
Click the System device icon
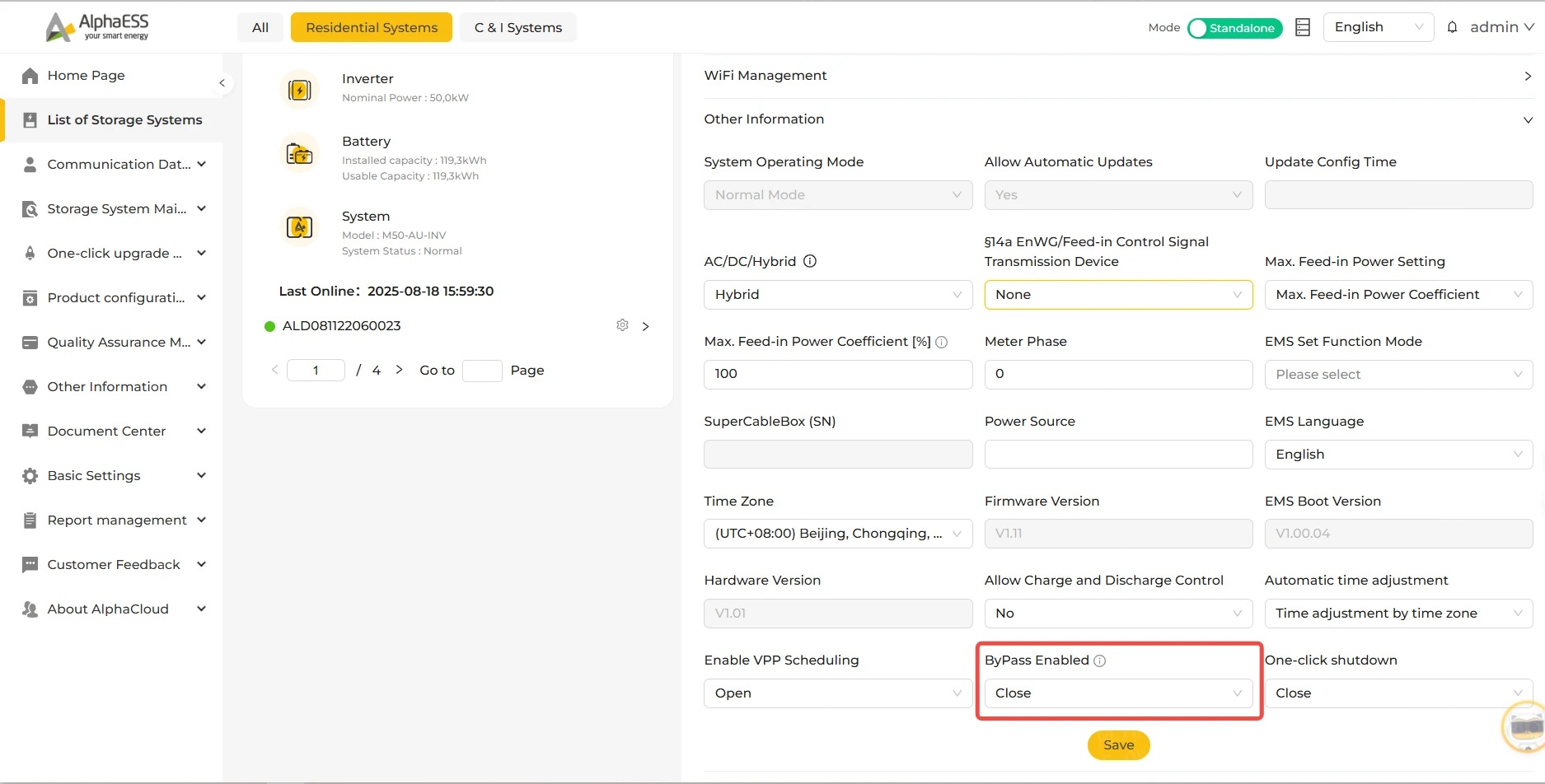coord(299,226)
